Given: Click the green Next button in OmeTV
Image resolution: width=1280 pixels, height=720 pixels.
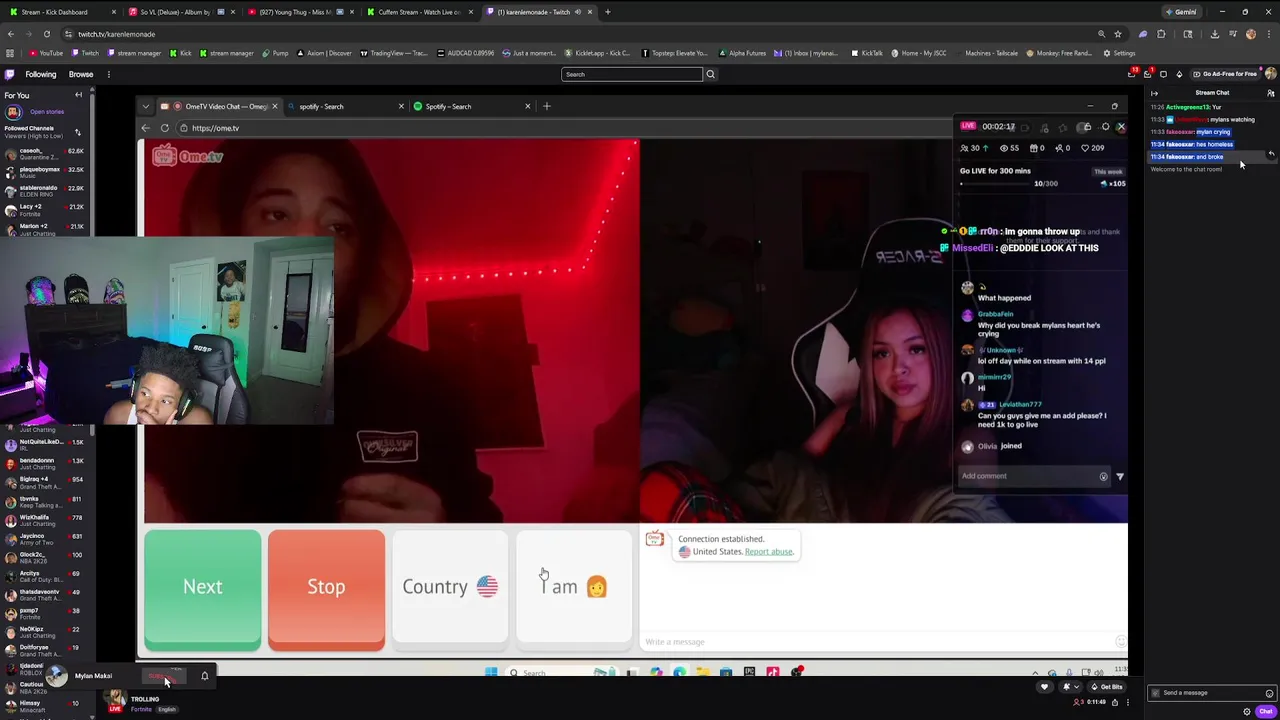Looking at the screenshot, I should (202, 590).
